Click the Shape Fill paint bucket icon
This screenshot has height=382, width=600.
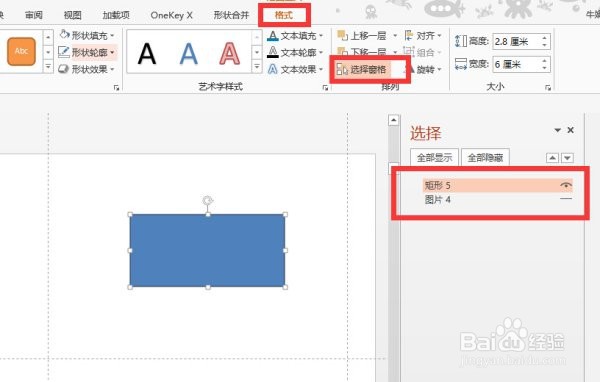click(65, 34)
